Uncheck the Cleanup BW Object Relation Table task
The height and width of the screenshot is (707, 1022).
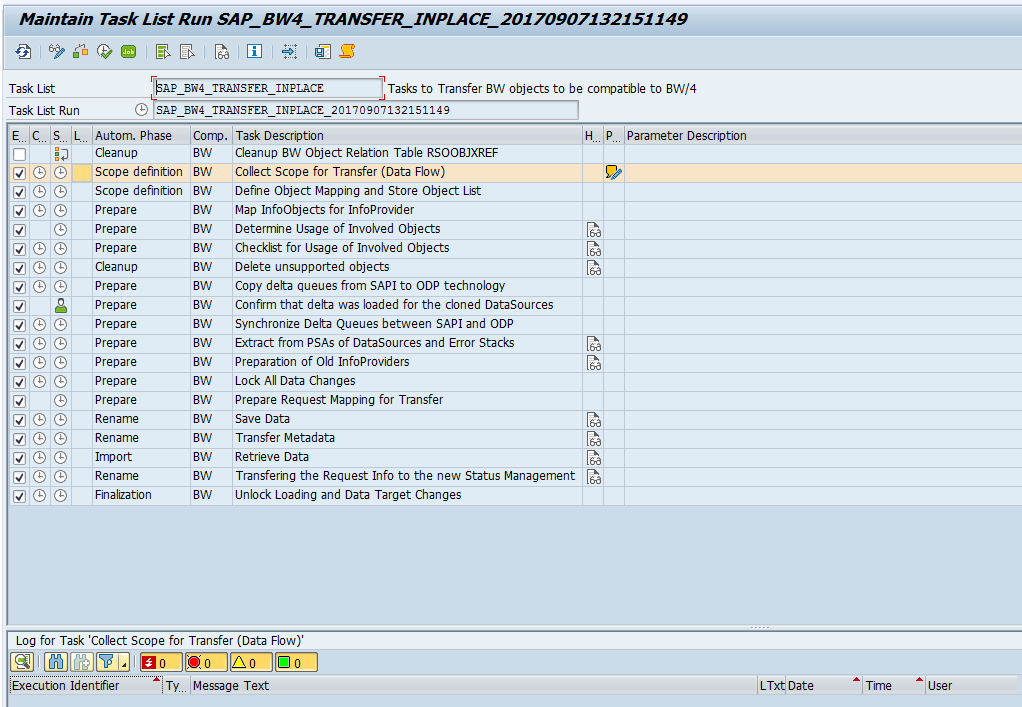pos(17,153)
